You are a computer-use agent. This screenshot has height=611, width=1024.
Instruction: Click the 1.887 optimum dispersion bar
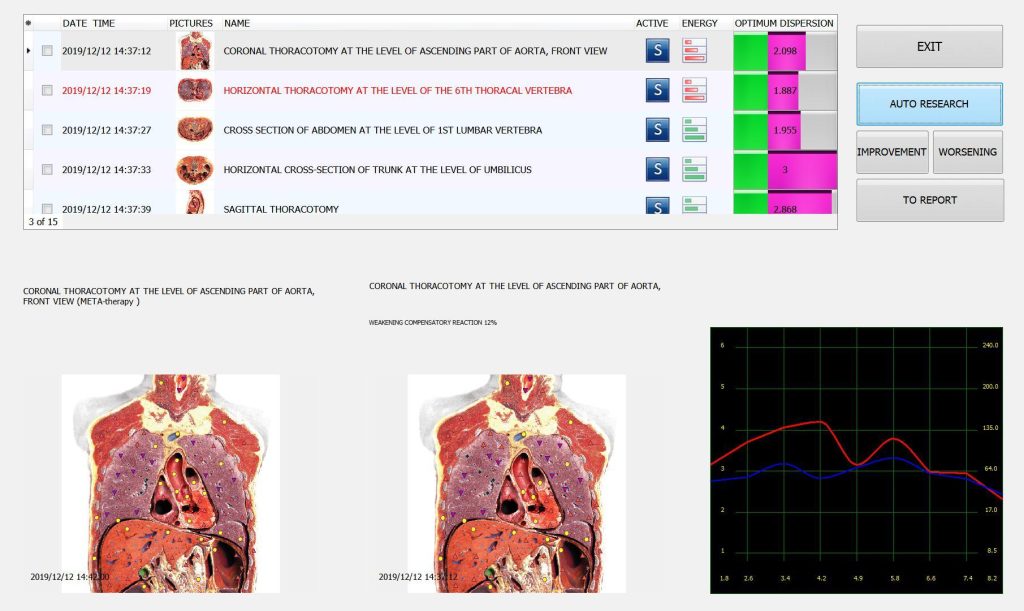click(785, 91)
